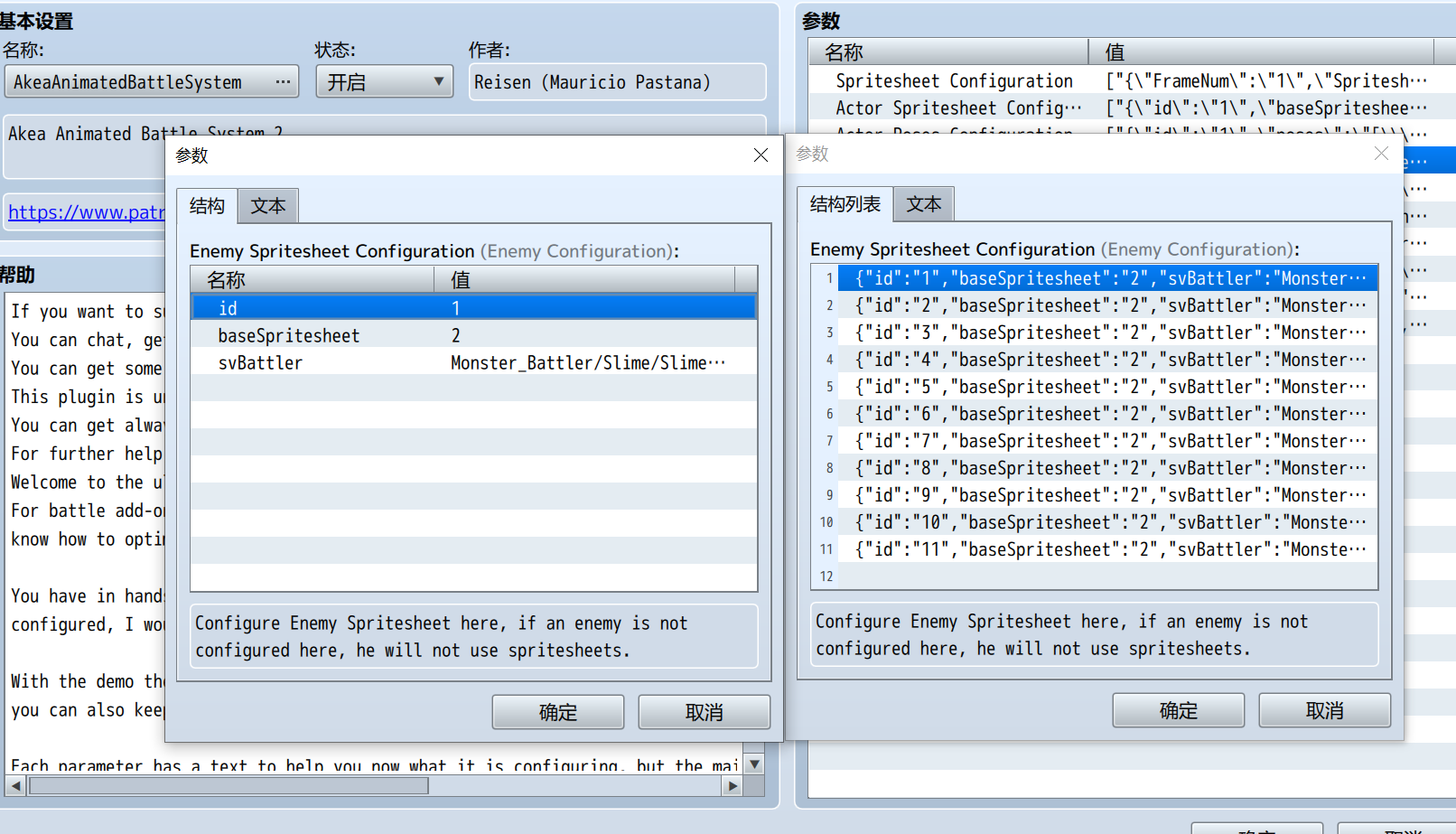Confirm struct dialog with 确定
This screenshot has height=834, width=1456.
coord(558,712)
